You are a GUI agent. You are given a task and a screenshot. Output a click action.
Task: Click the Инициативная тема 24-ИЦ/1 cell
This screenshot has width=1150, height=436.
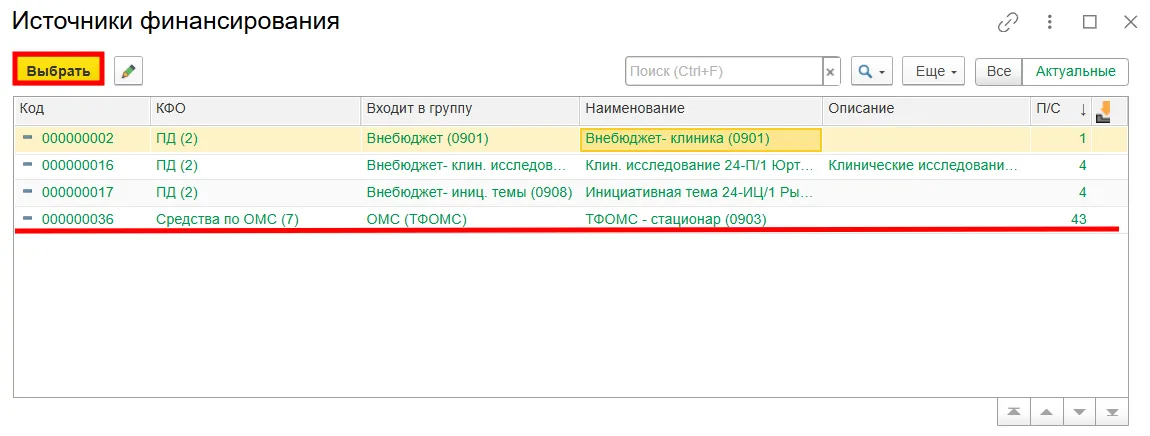pos(701,192)
